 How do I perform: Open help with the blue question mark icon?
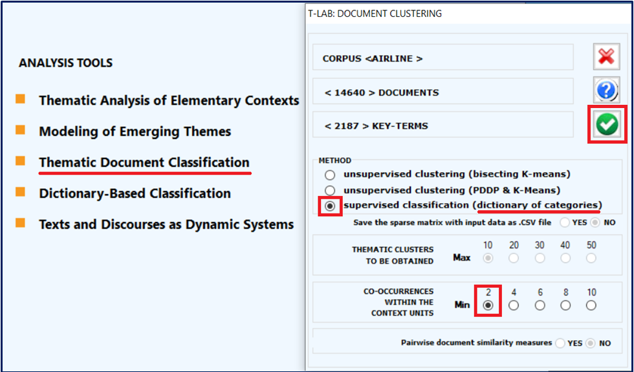[x=607, y=90]
